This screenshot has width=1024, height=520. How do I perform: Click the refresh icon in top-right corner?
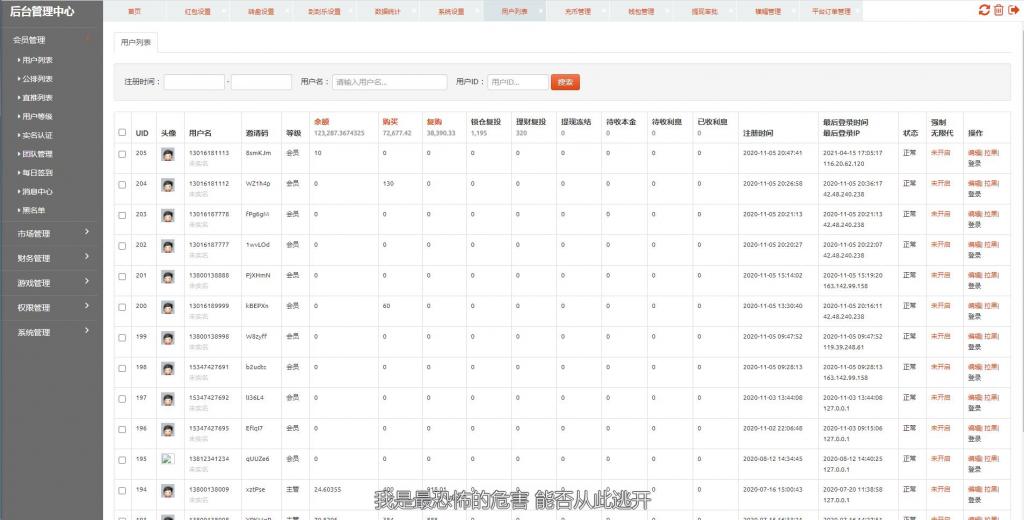pos(984,10)
